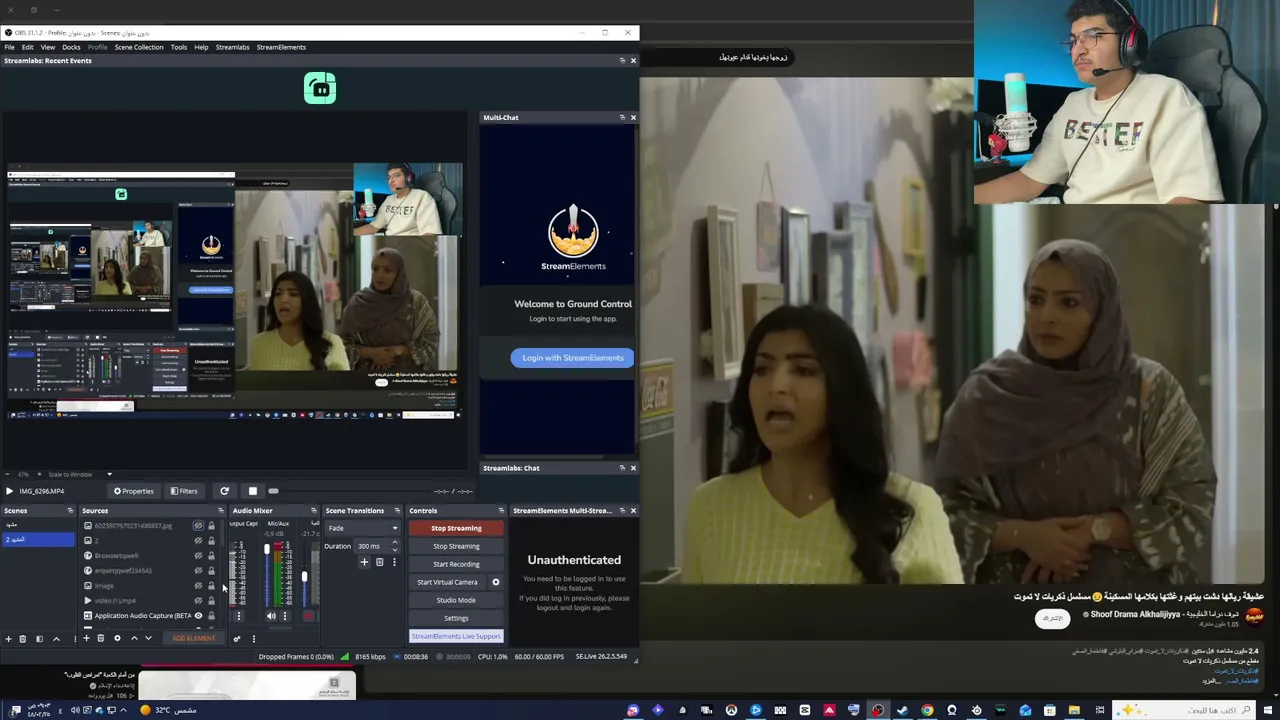1280x720 pixels.
Task: Mute the Mic/Aux audio channel
Action: 270,616
